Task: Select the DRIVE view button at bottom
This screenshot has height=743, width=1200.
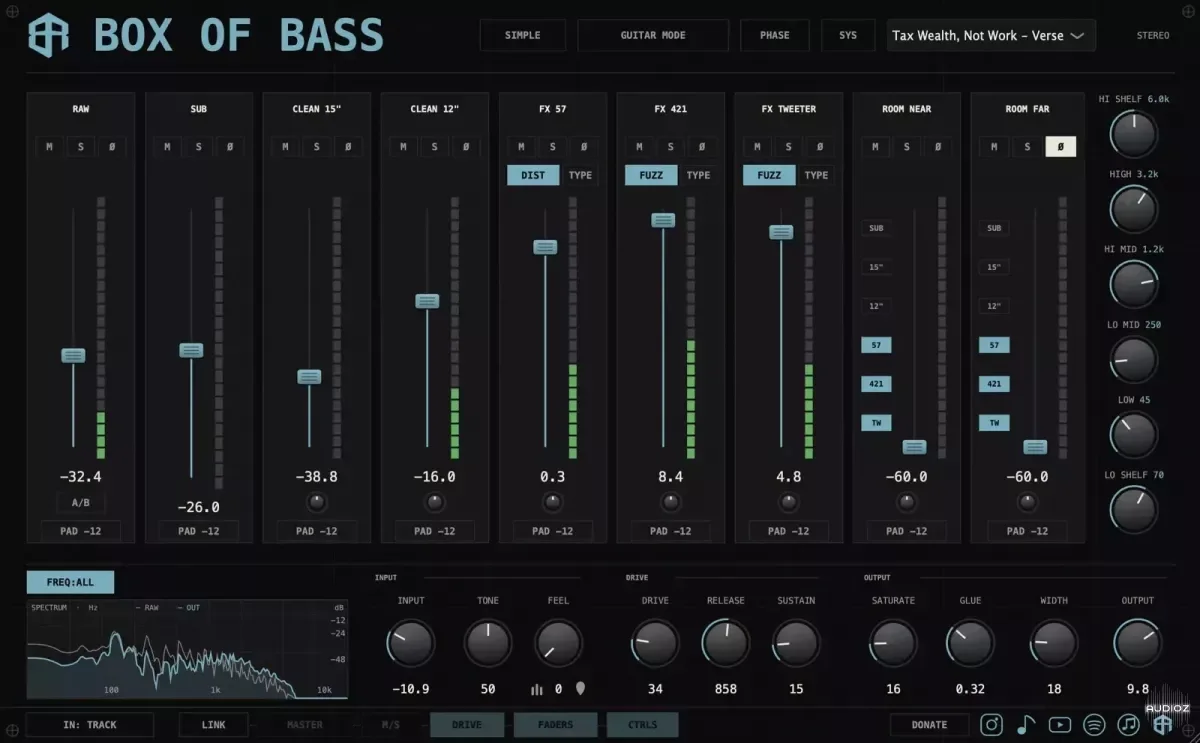Action: pos(467,725)
